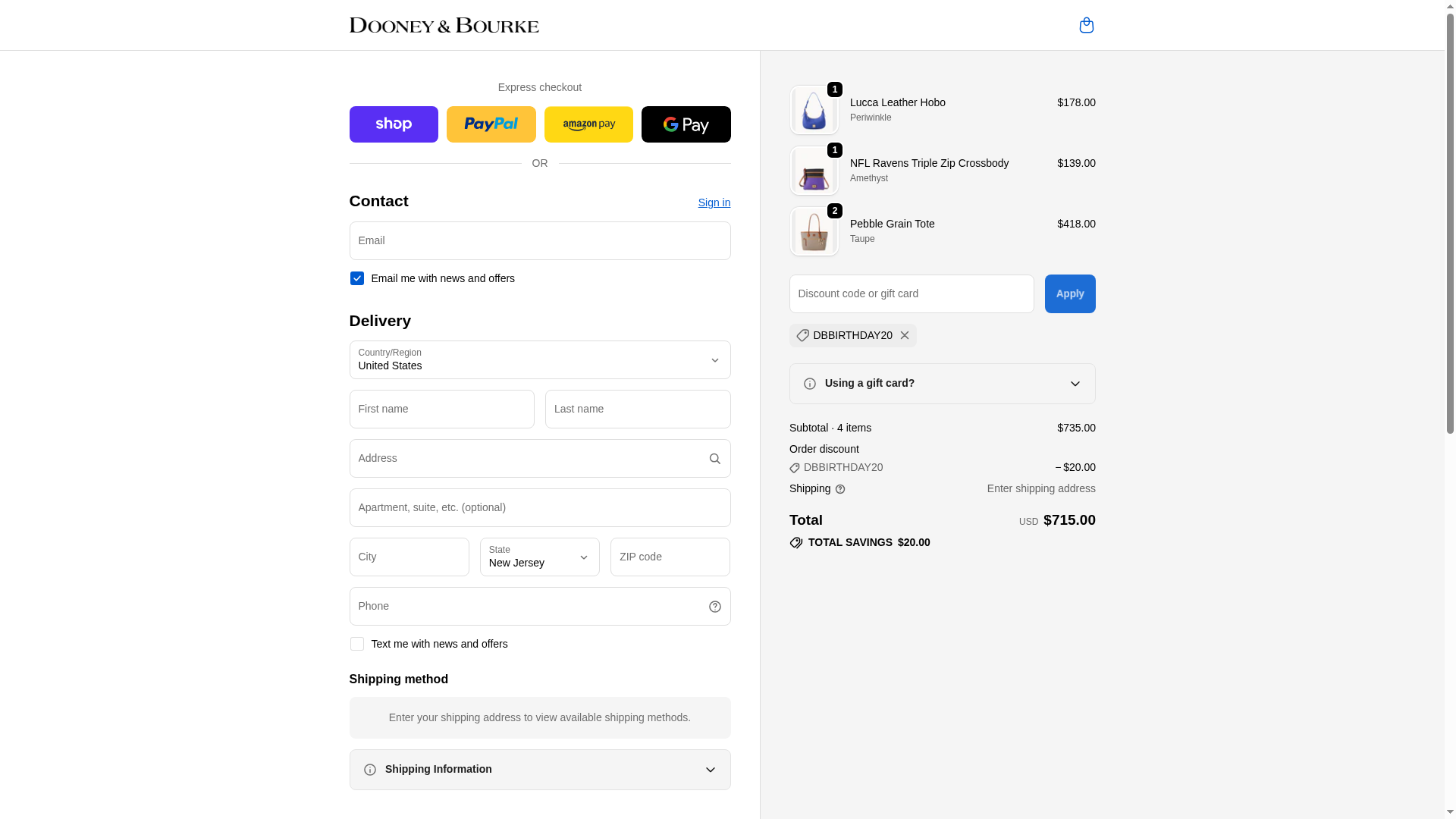This screenshot has height=819, width=1456.
Task: Click the Lucca Leather Hobo thumbnail
Action: pos(814,111)
